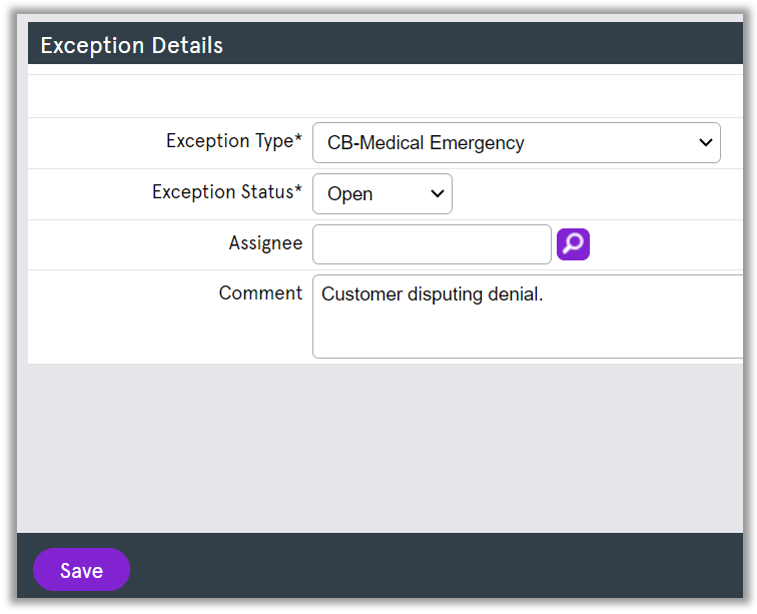The height and width of the screenshot is (614, 757).
Task: Click the Comment field label
Action: (260, 293)
